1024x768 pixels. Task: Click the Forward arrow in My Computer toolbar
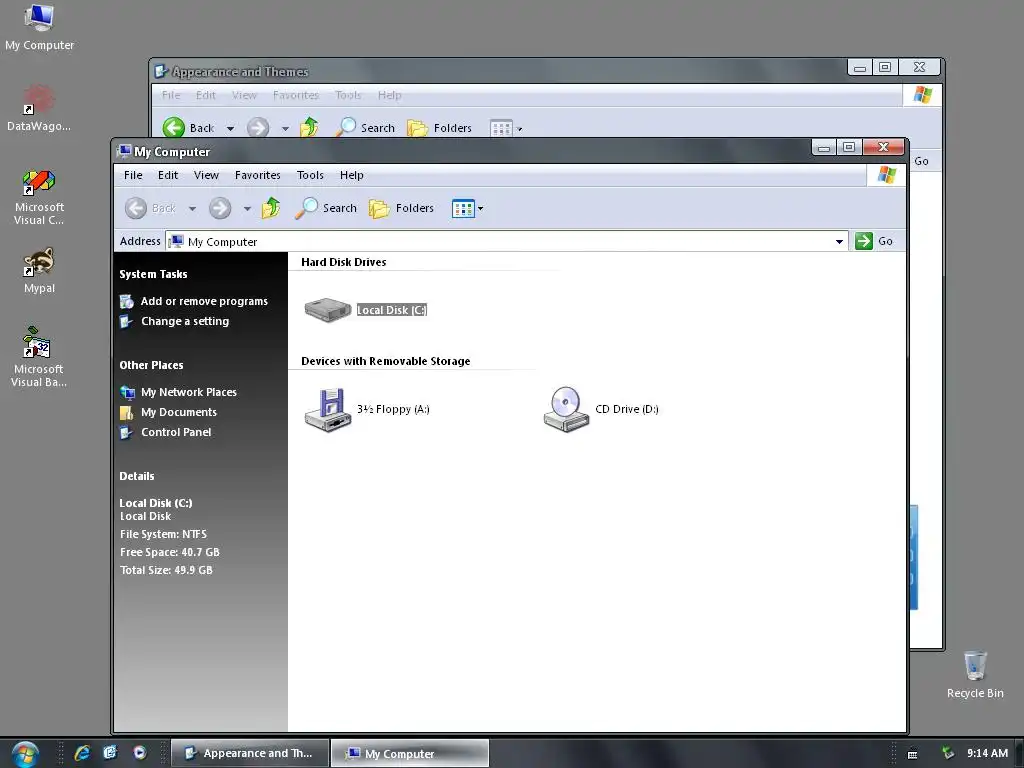tap(220, 208)
